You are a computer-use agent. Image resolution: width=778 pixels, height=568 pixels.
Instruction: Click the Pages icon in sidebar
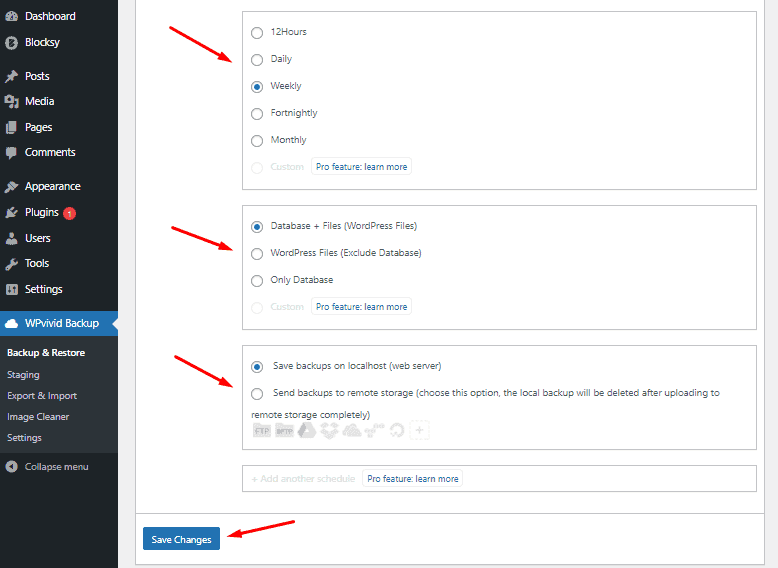[x=11, y=127]
